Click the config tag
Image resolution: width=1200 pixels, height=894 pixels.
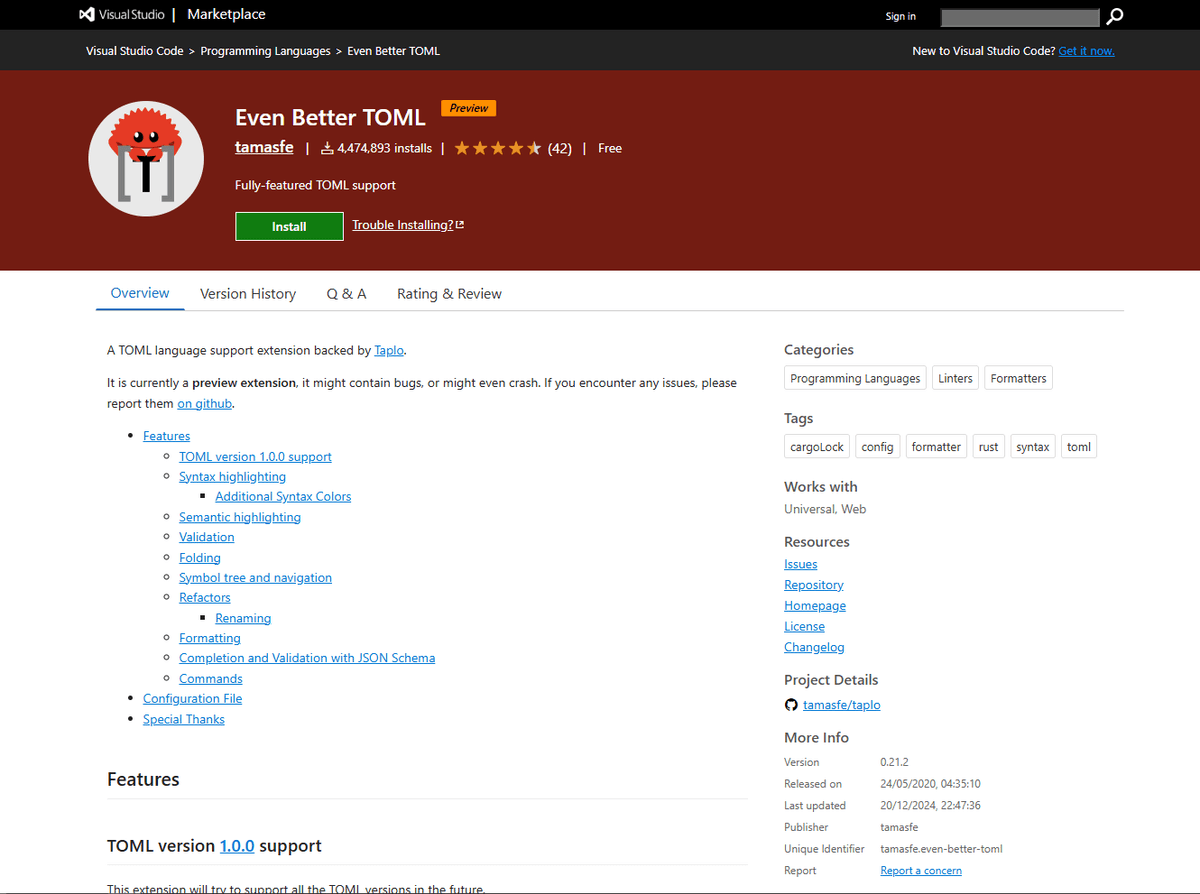[877, 447]
